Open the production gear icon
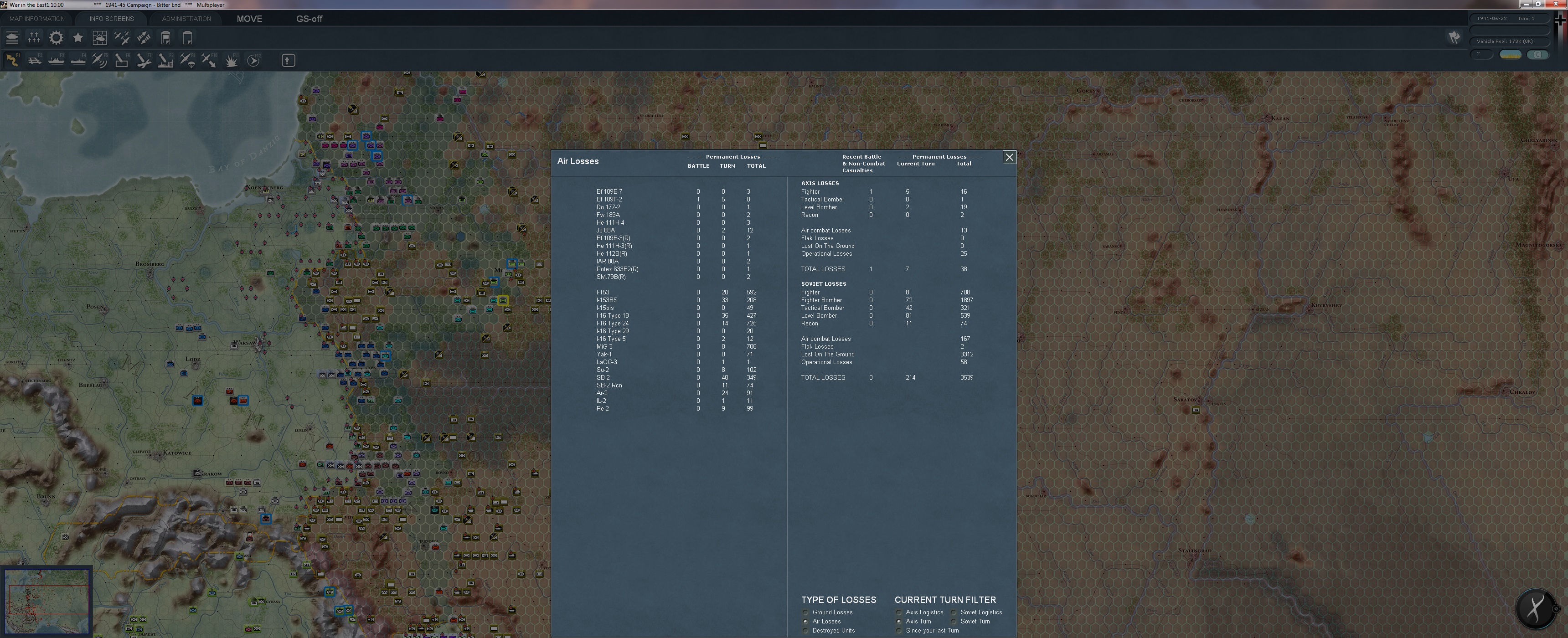This screenshot has width=1568, height=638. (x=56, y=38)
